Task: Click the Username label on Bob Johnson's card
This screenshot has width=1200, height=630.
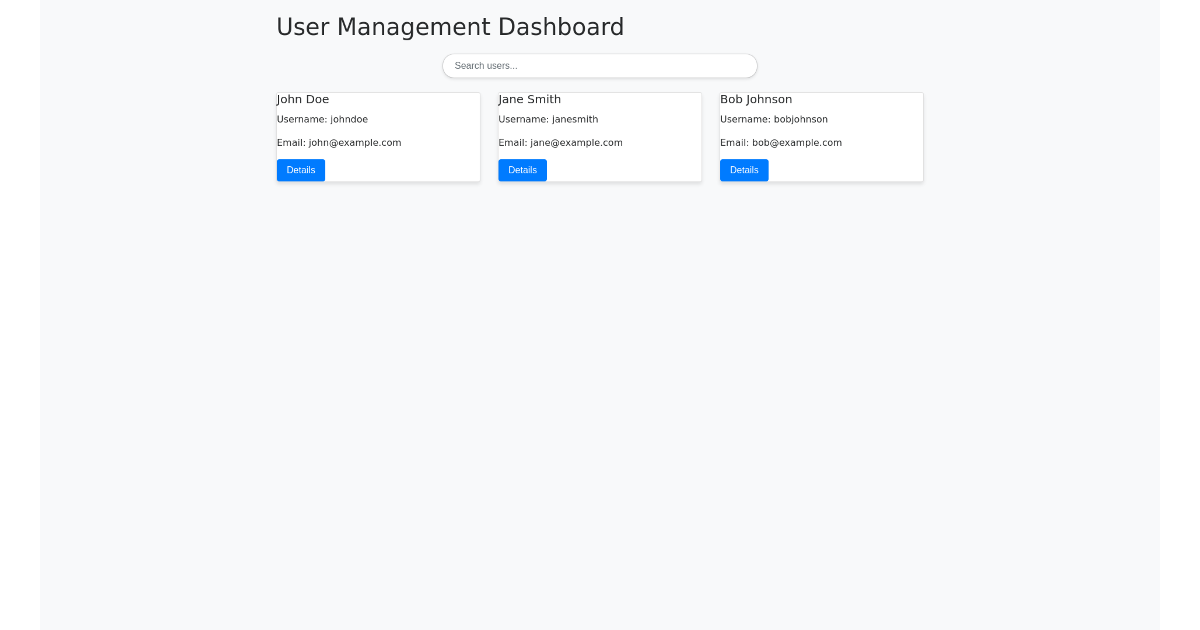Action: pyautogui.click(x=744, y=119)
